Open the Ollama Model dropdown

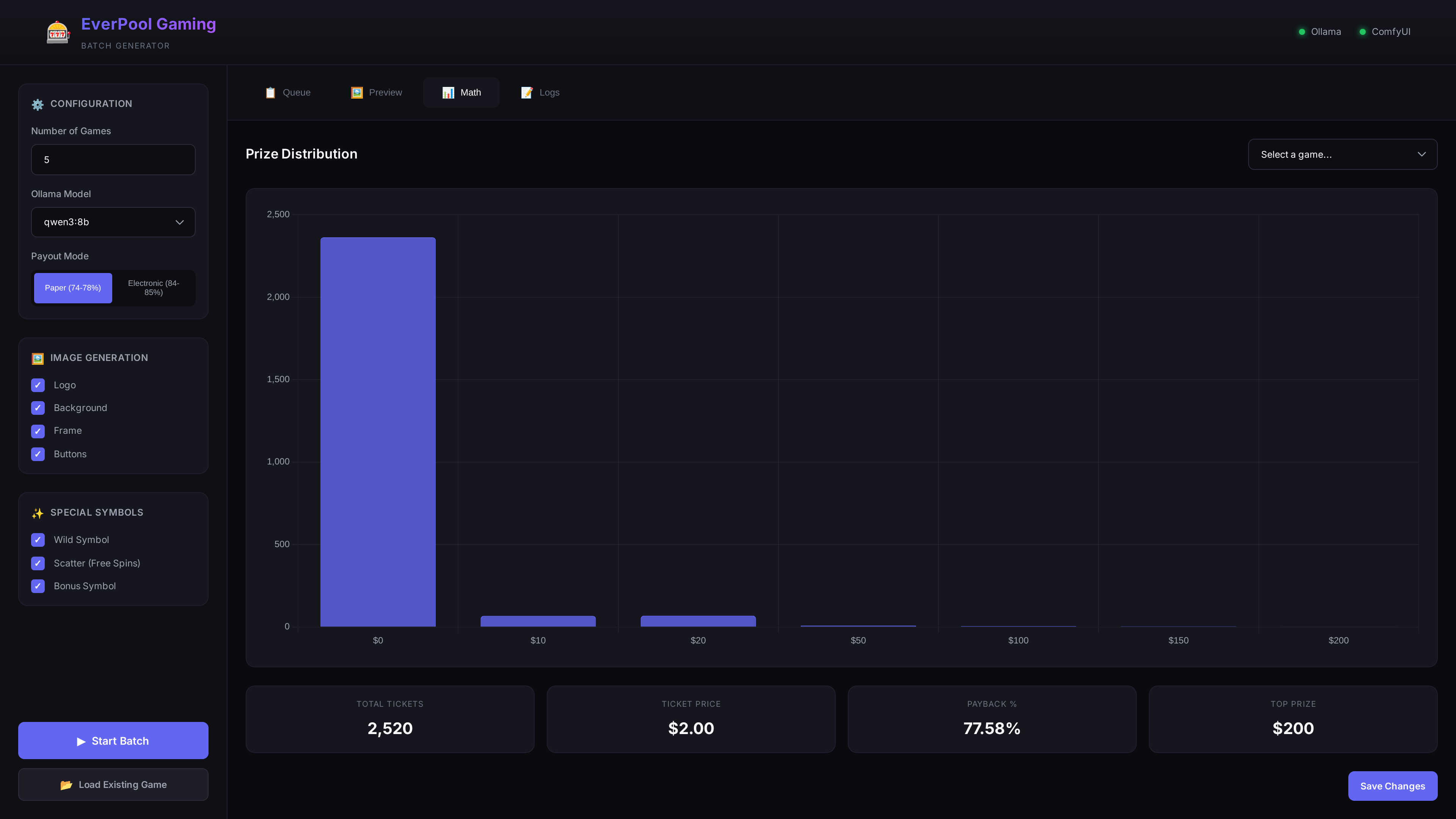coord(113,222)
